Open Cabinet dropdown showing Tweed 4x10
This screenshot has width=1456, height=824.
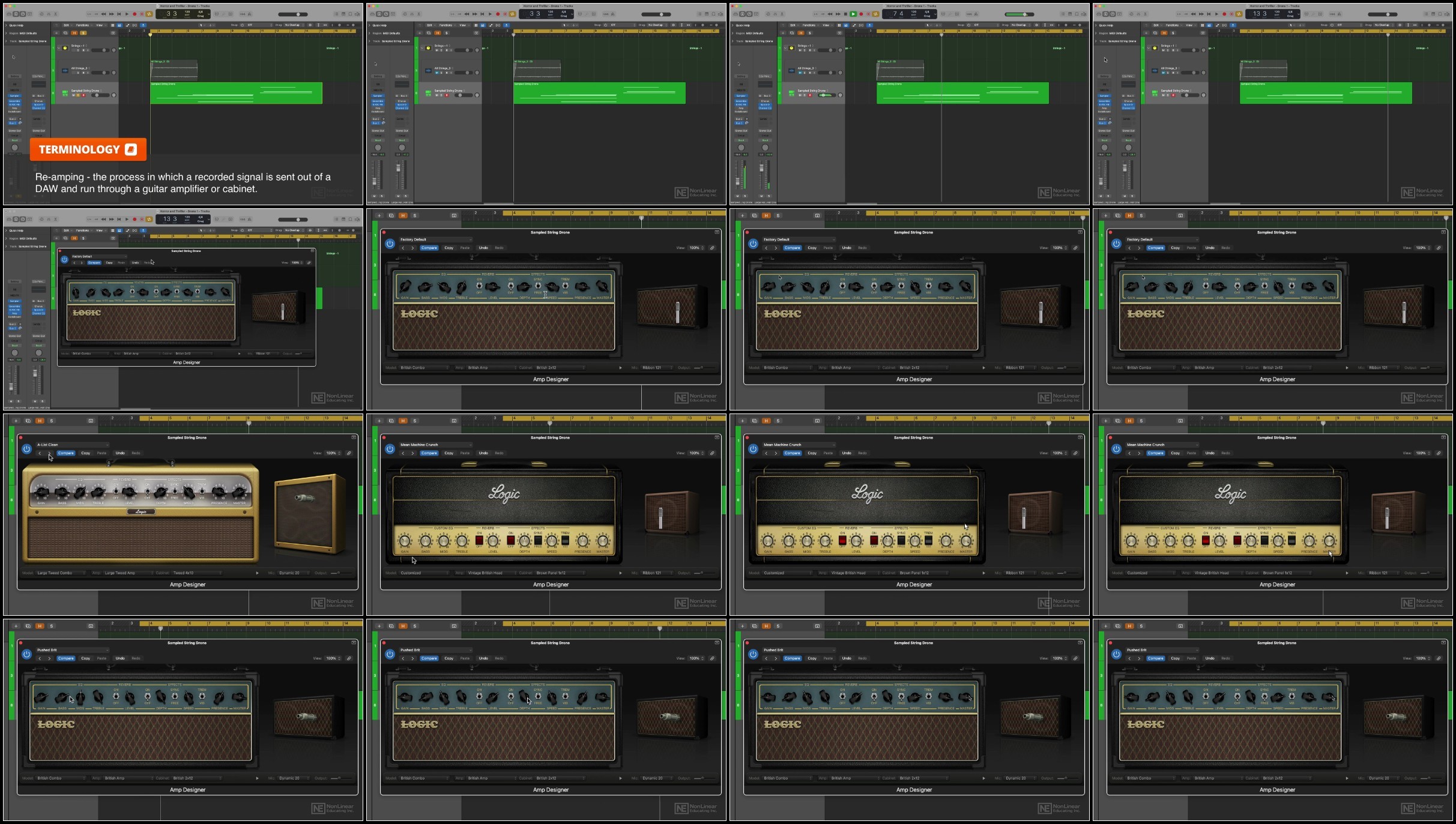click(x=197, y=573)
